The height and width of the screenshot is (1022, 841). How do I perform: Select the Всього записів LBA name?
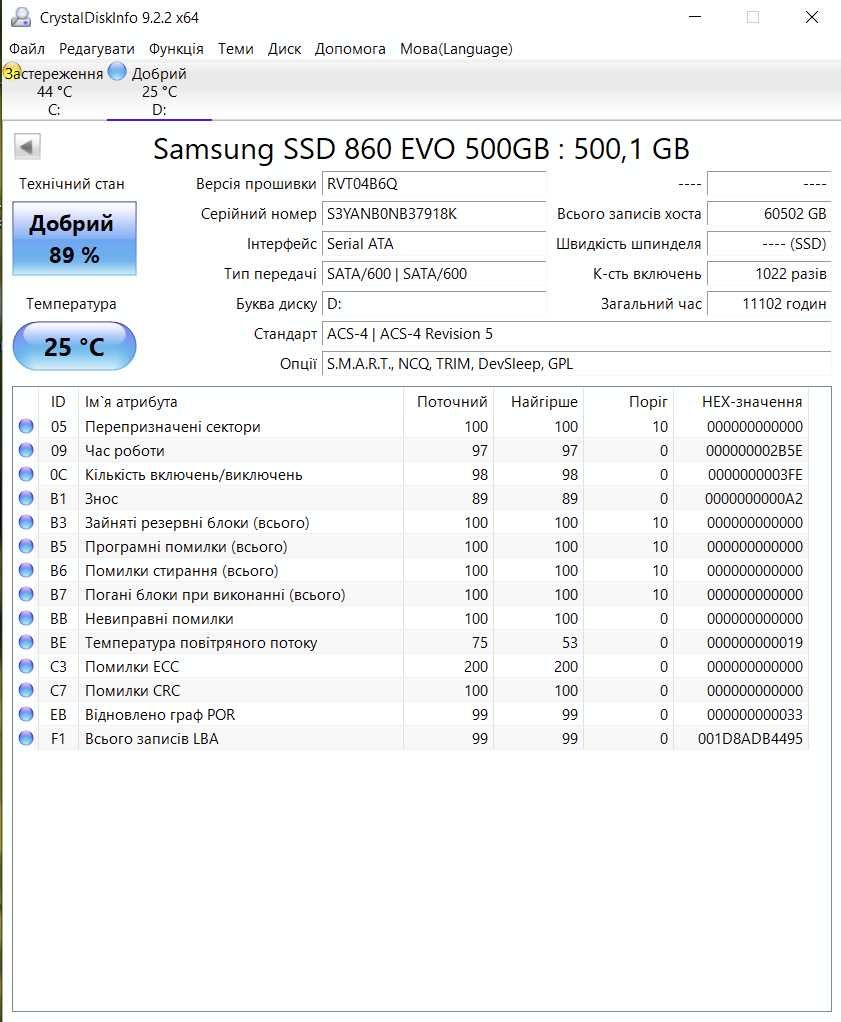coord(151,739)
